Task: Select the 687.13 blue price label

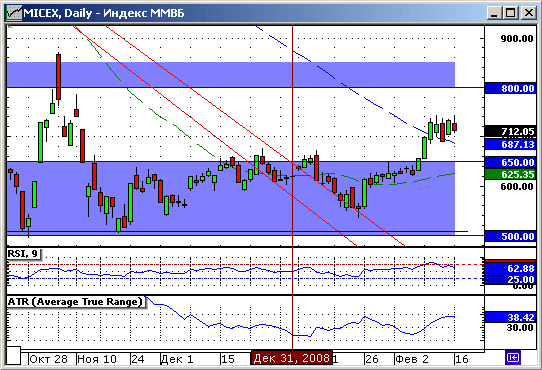Action: [511, 144]
